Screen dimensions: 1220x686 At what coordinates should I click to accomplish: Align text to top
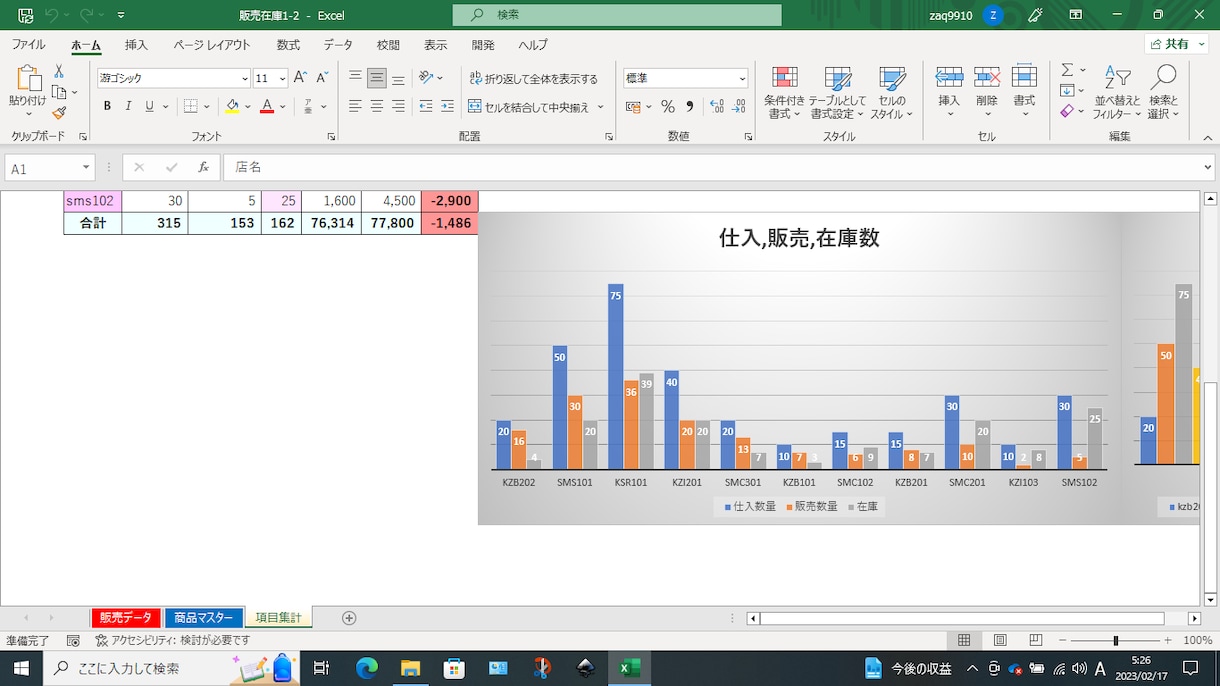tap(355, 78)
